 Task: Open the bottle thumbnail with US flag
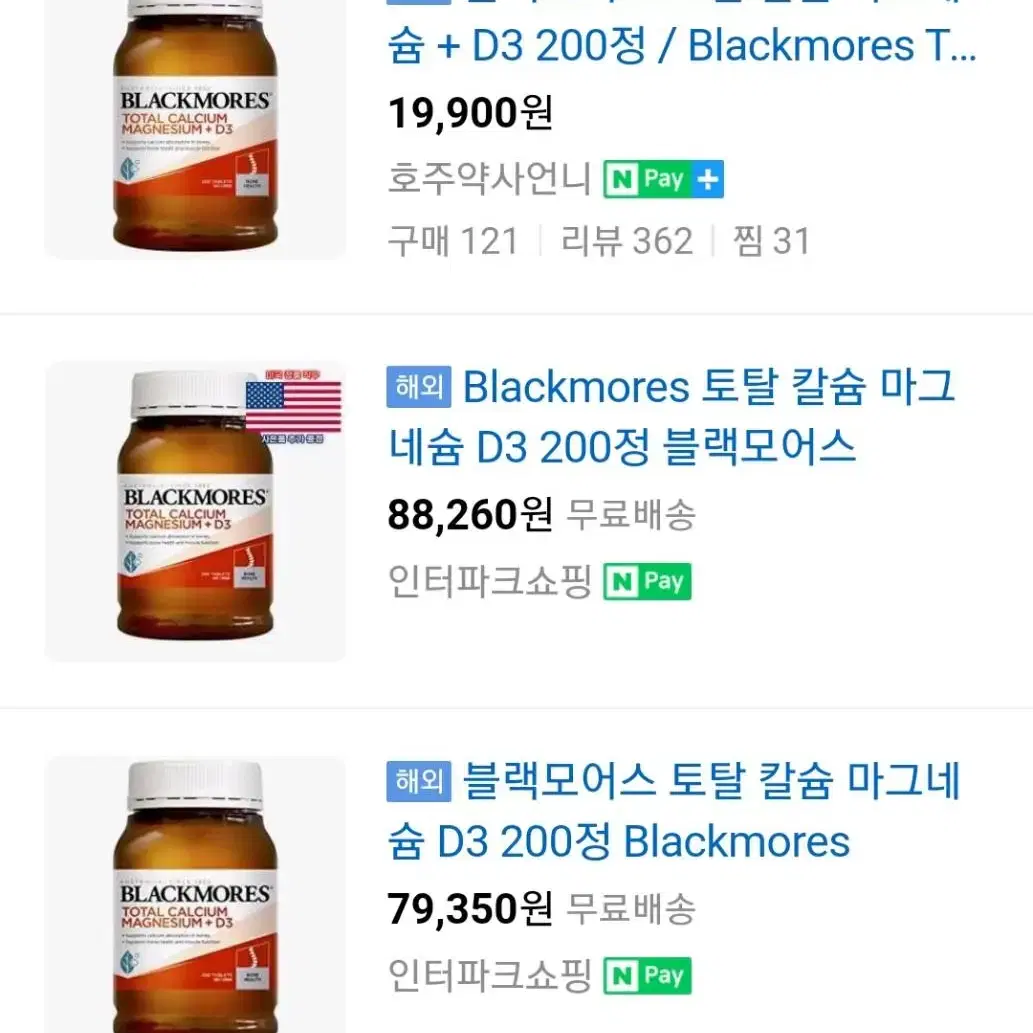click(195, 511)
